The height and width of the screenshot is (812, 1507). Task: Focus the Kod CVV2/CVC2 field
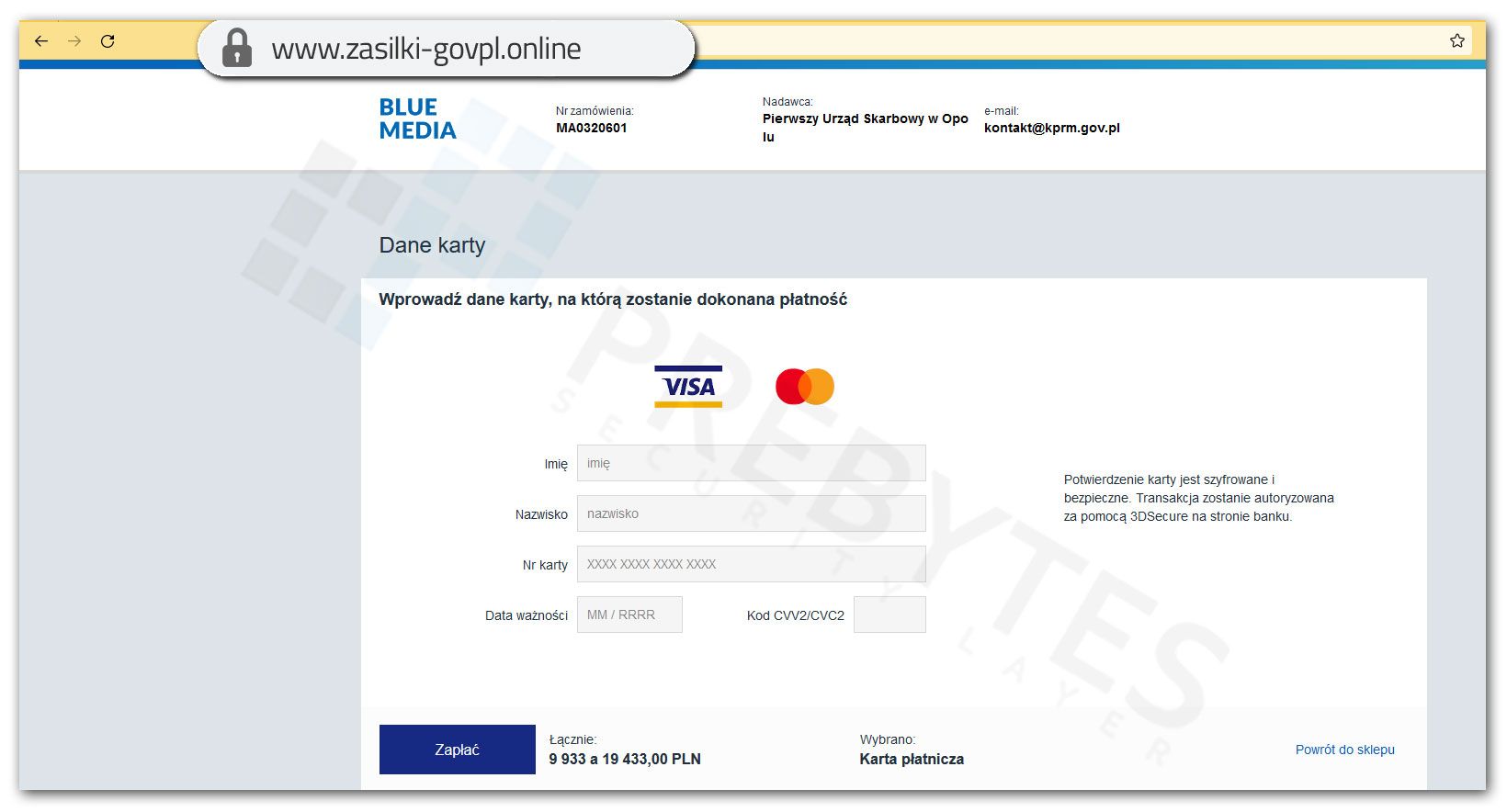(x=889, y=615)
